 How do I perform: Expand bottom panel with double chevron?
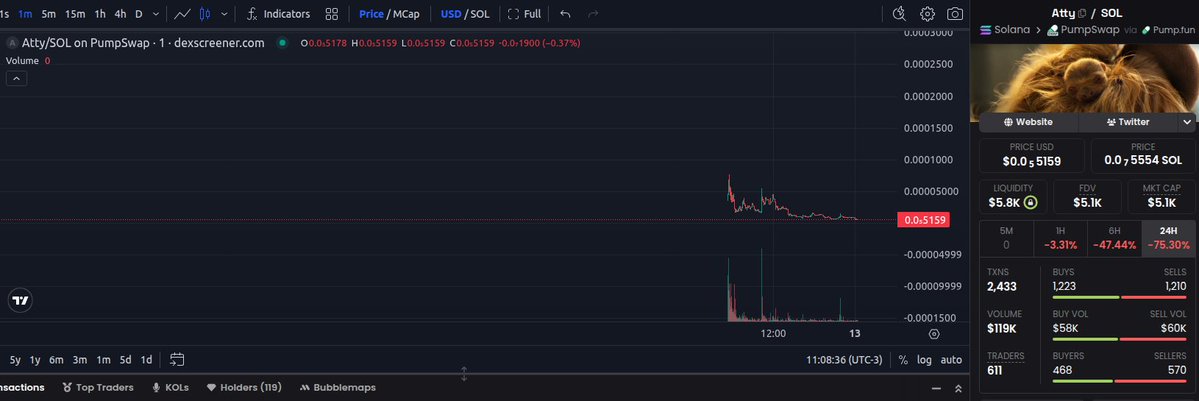coord(958,388)
